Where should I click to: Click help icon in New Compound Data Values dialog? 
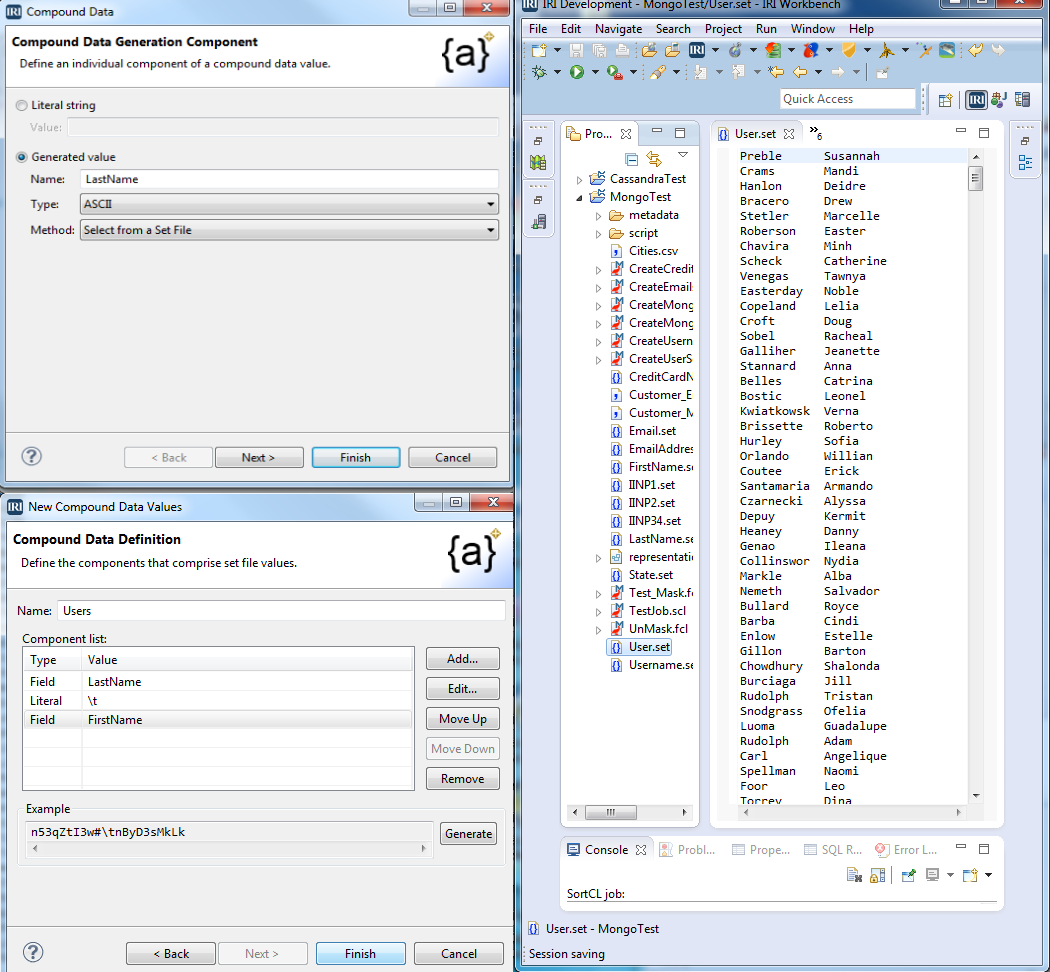(x=33, y=952)
